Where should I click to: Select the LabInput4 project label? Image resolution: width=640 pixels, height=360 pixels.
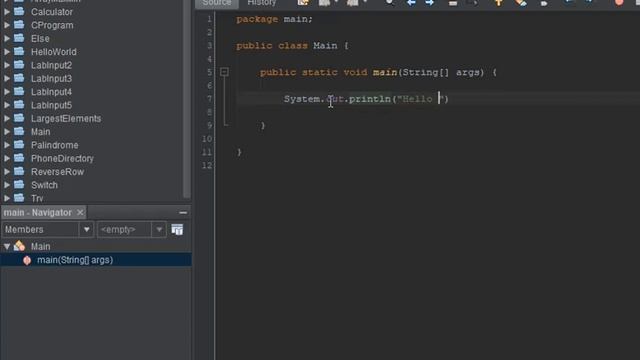click(51, 92)
